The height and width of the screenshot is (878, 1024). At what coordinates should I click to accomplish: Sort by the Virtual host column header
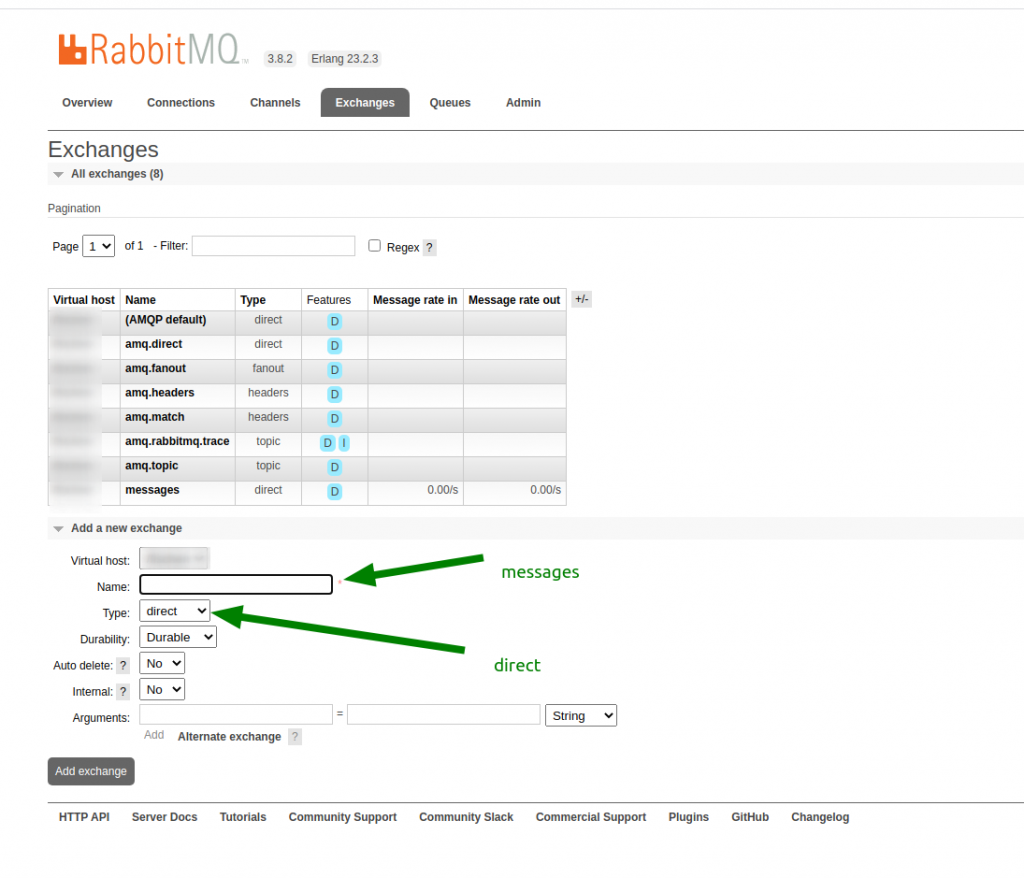pyautogui.click(x=84, y=300)
